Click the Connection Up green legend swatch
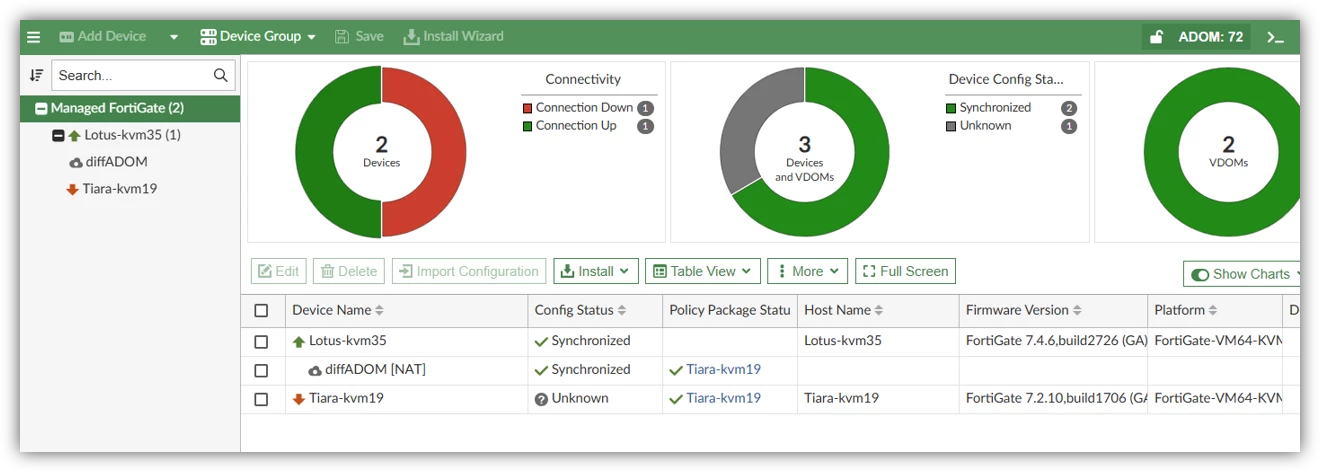Image resolution: width=1320 pixels, height=472 pixels. pos(527,126)
